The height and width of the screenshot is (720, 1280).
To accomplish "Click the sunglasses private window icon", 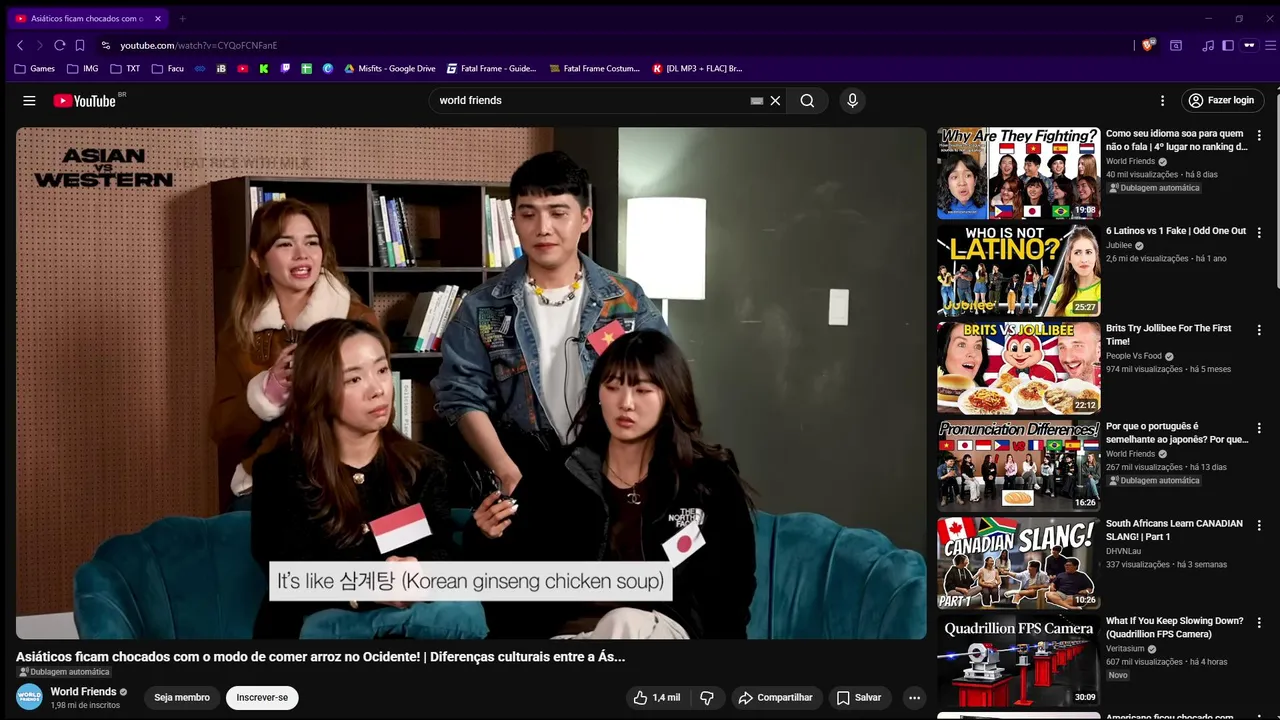I will tap(1249, 45).
